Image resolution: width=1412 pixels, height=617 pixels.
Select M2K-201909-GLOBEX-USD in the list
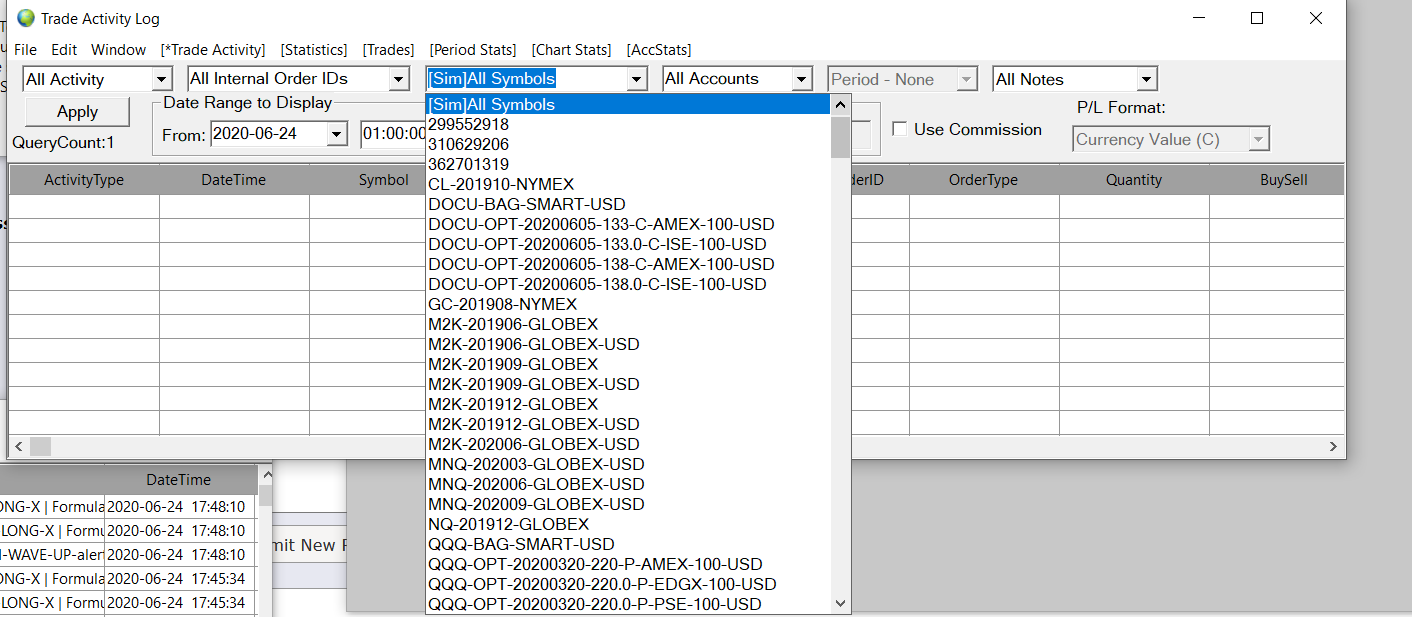(x=628, y=384)
